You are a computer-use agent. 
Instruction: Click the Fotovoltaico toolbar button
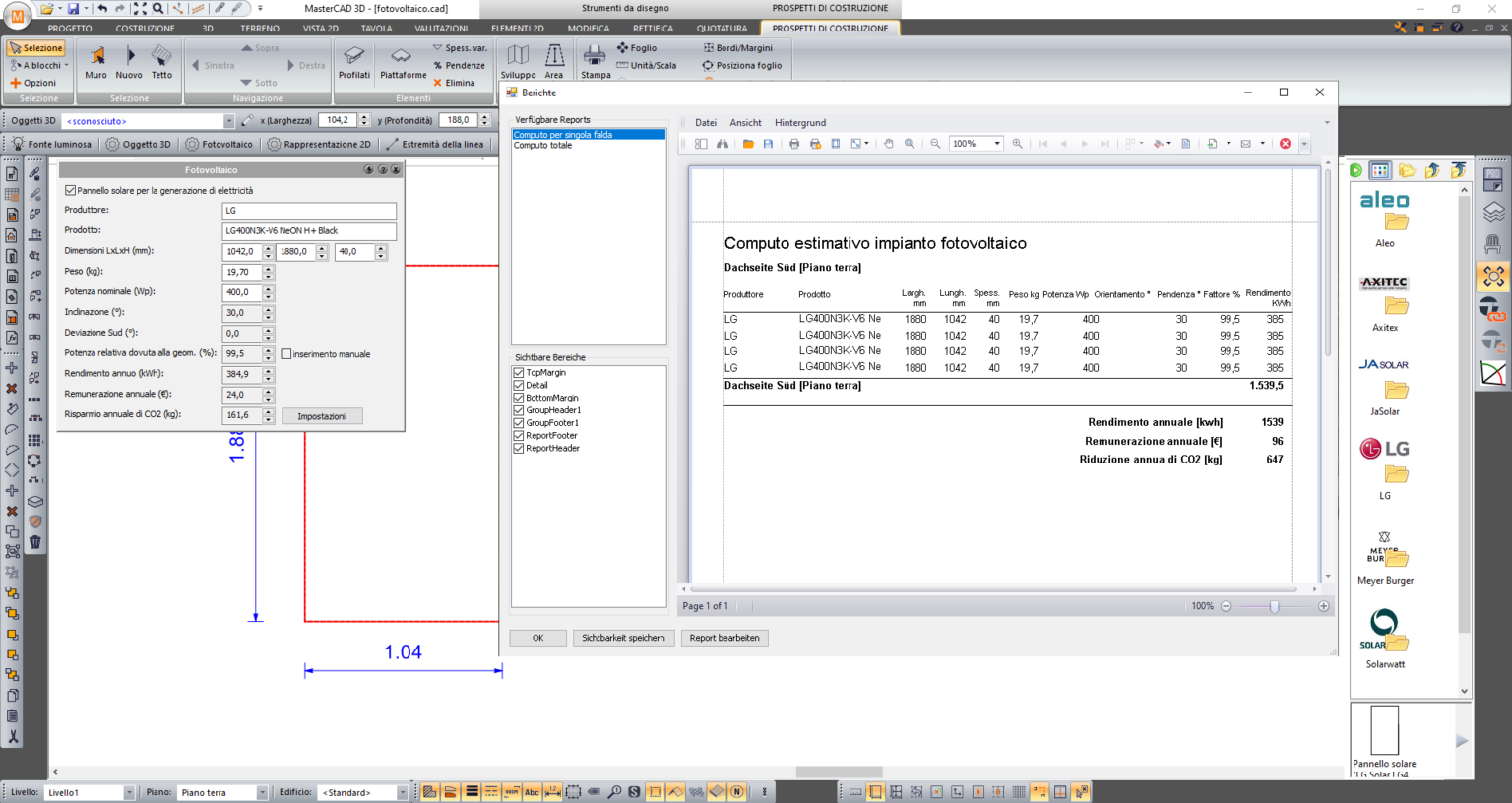219,144
